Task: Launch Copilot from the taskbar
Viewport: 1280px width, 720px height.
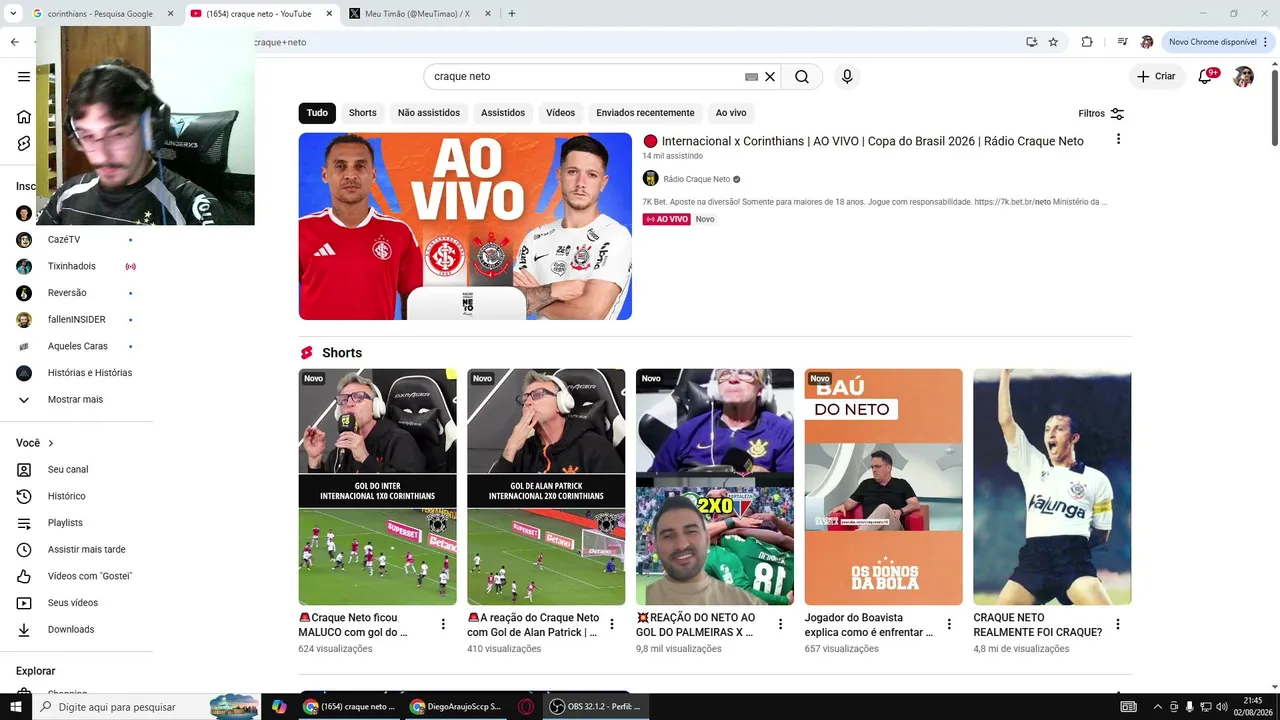Action: pos(279,707)
